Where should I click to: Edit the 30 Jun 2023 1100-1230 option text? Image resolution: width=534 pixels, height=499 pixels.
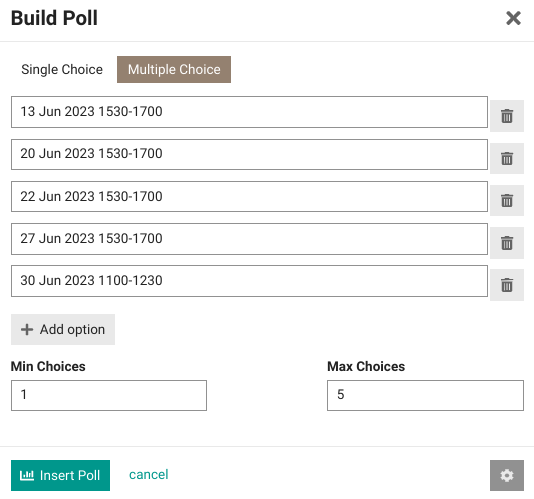pos(249,281)
